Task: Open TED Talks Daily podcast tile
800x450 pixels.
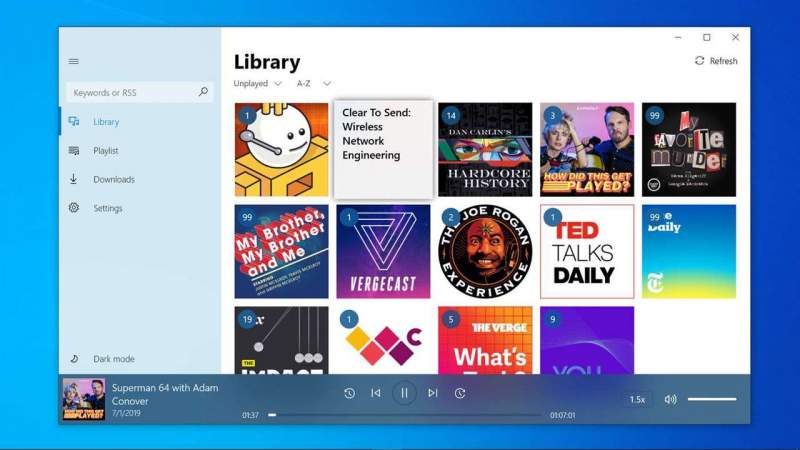Action: [x=587, y=252]
